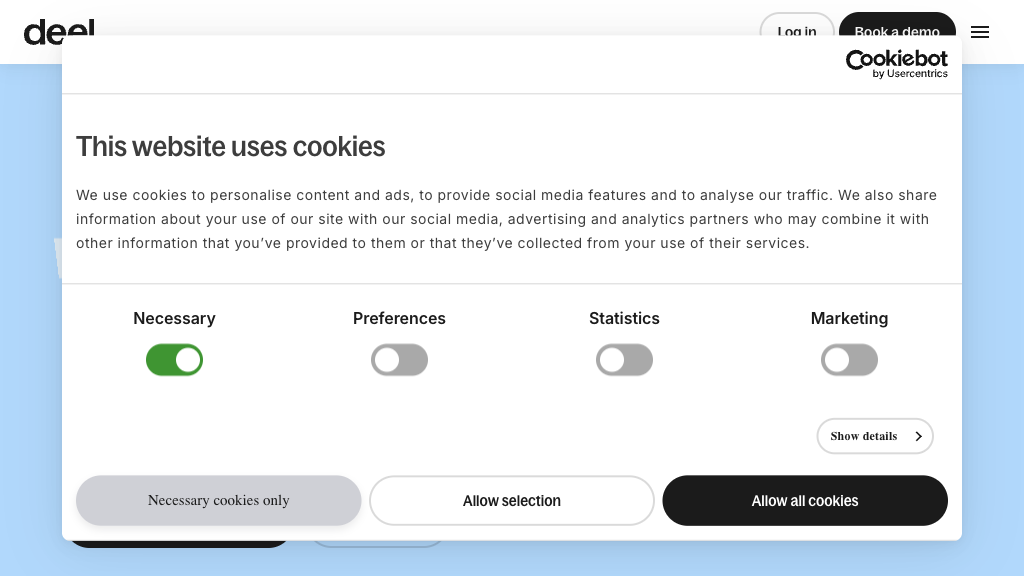This screenshot has height=576, width=1024.
Task: Click the Preferences category label
Action: click(x=399, y=318)
